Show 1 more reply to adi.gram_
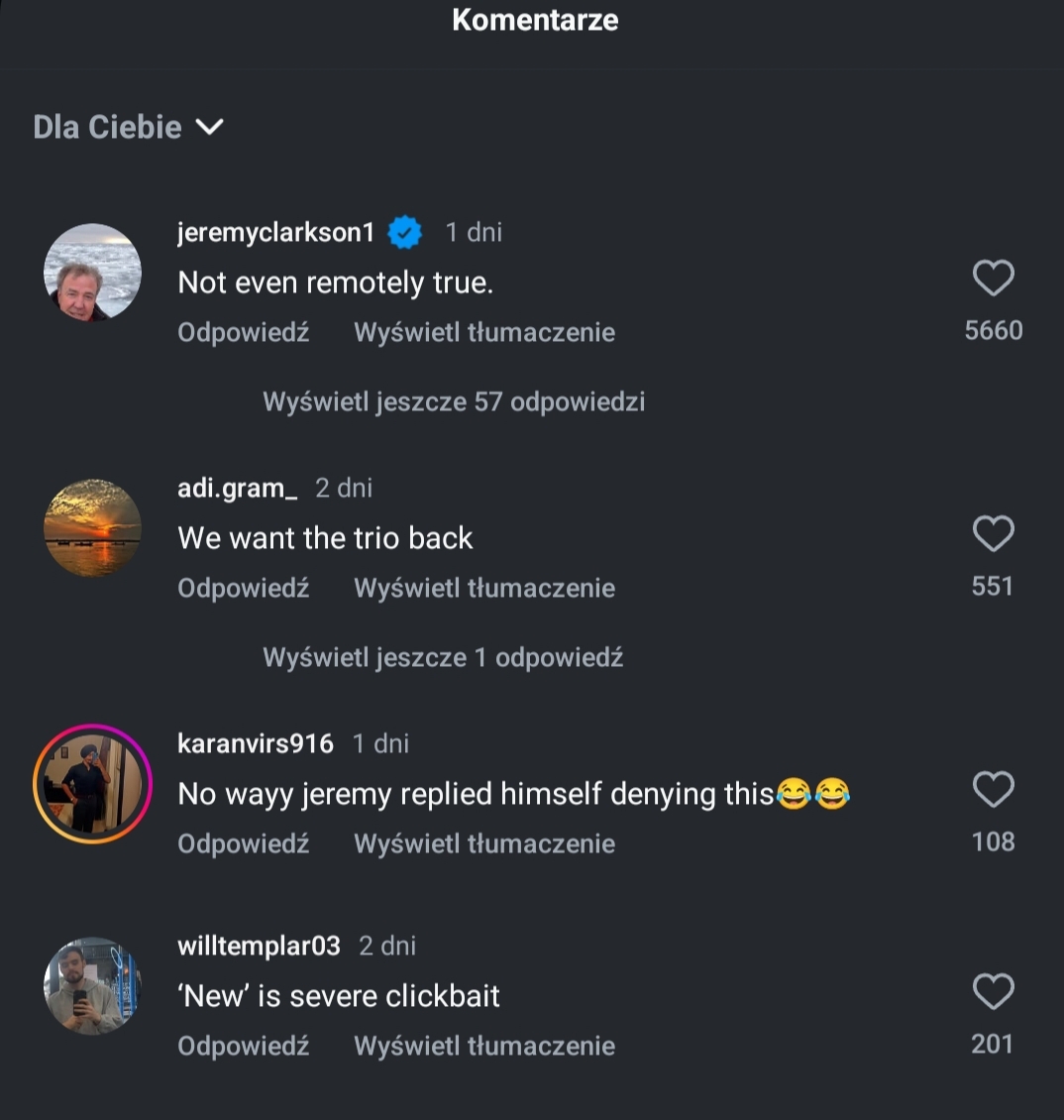Screen dimensions: 1064x1120 (x=443, y=657)
